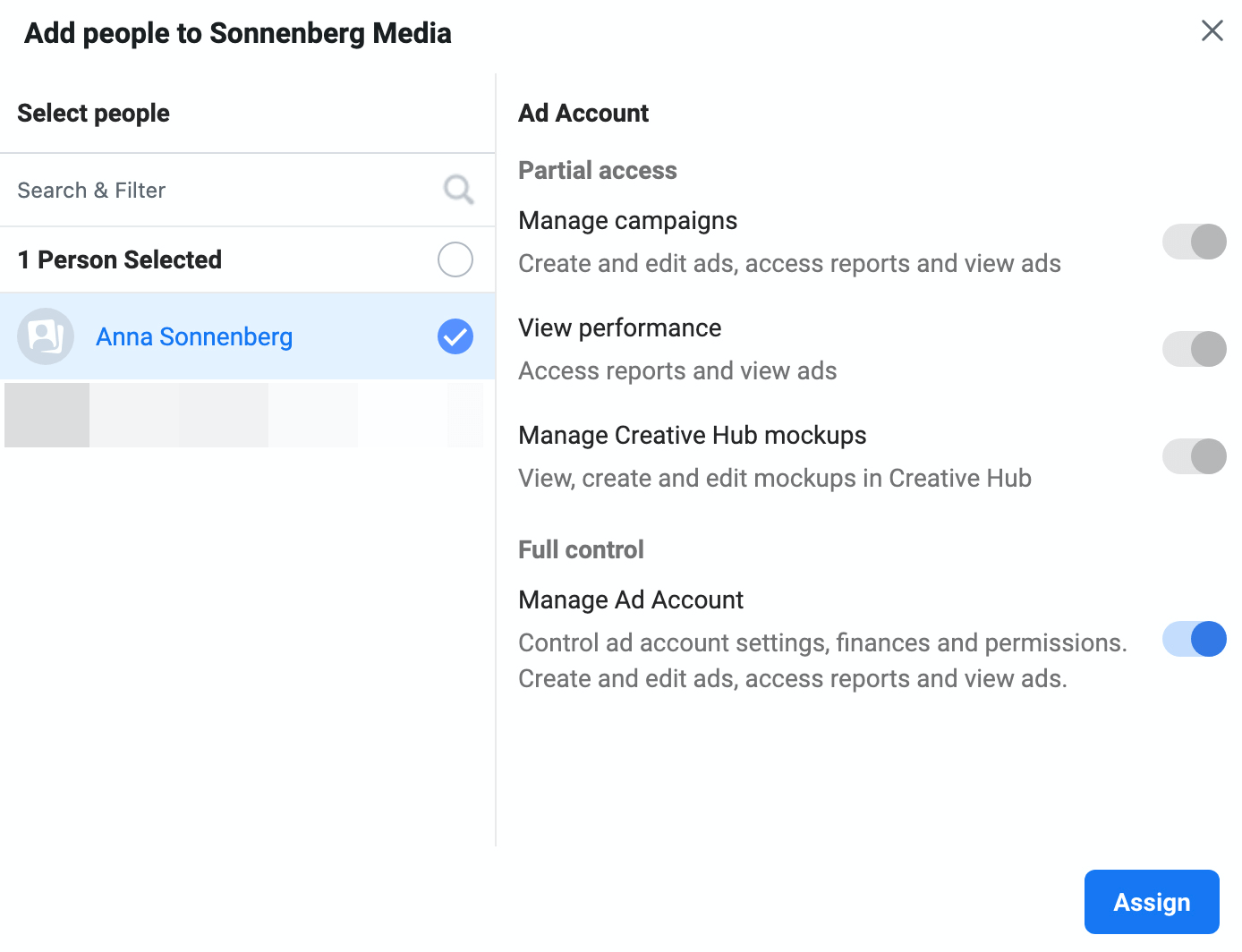Click the Full control section heading
The width and height of the screenshot is (1242, 952).
[x=581, y=549]
